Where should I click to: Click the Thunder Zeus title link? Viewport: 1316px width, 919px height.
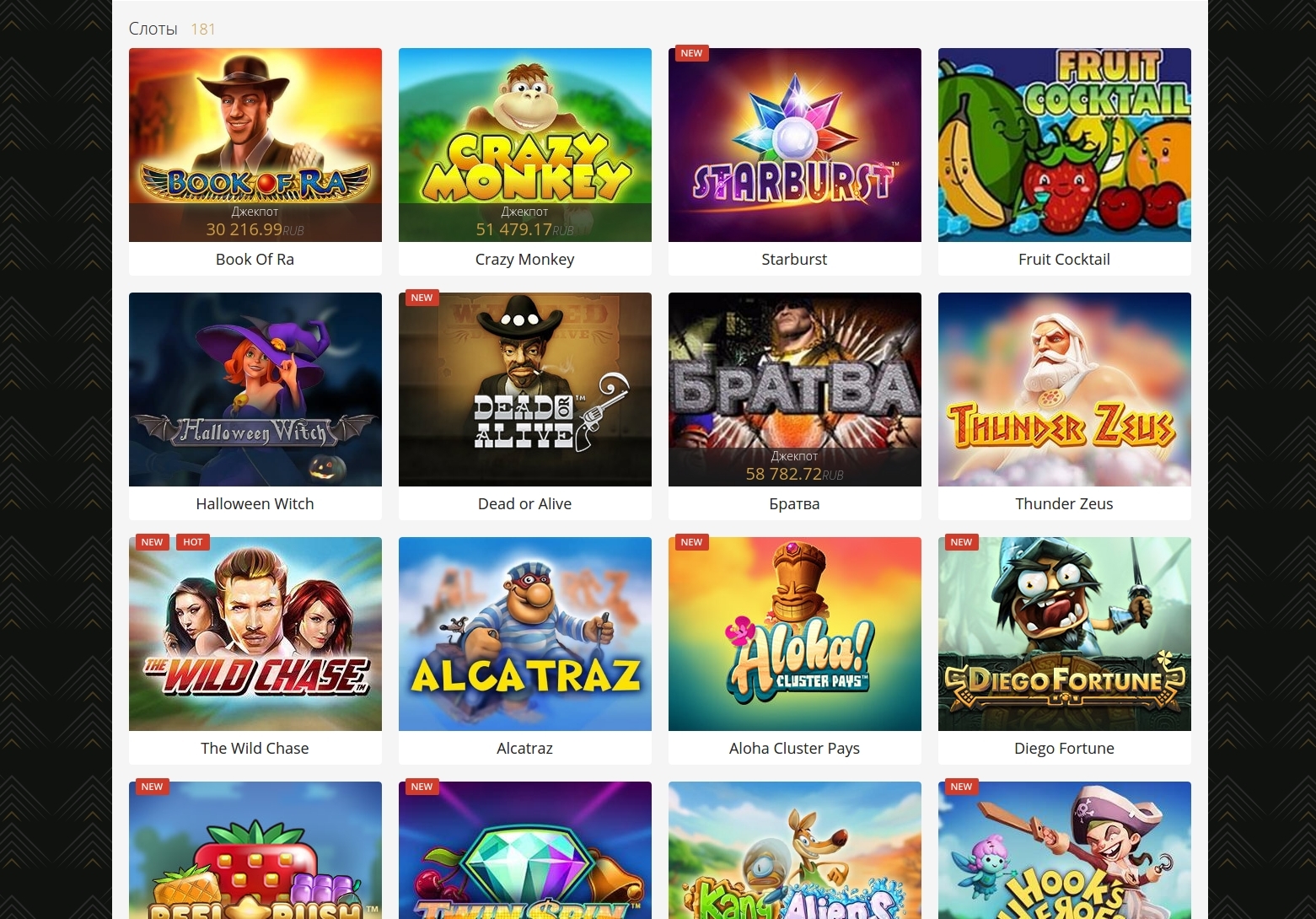point(1064,504)
